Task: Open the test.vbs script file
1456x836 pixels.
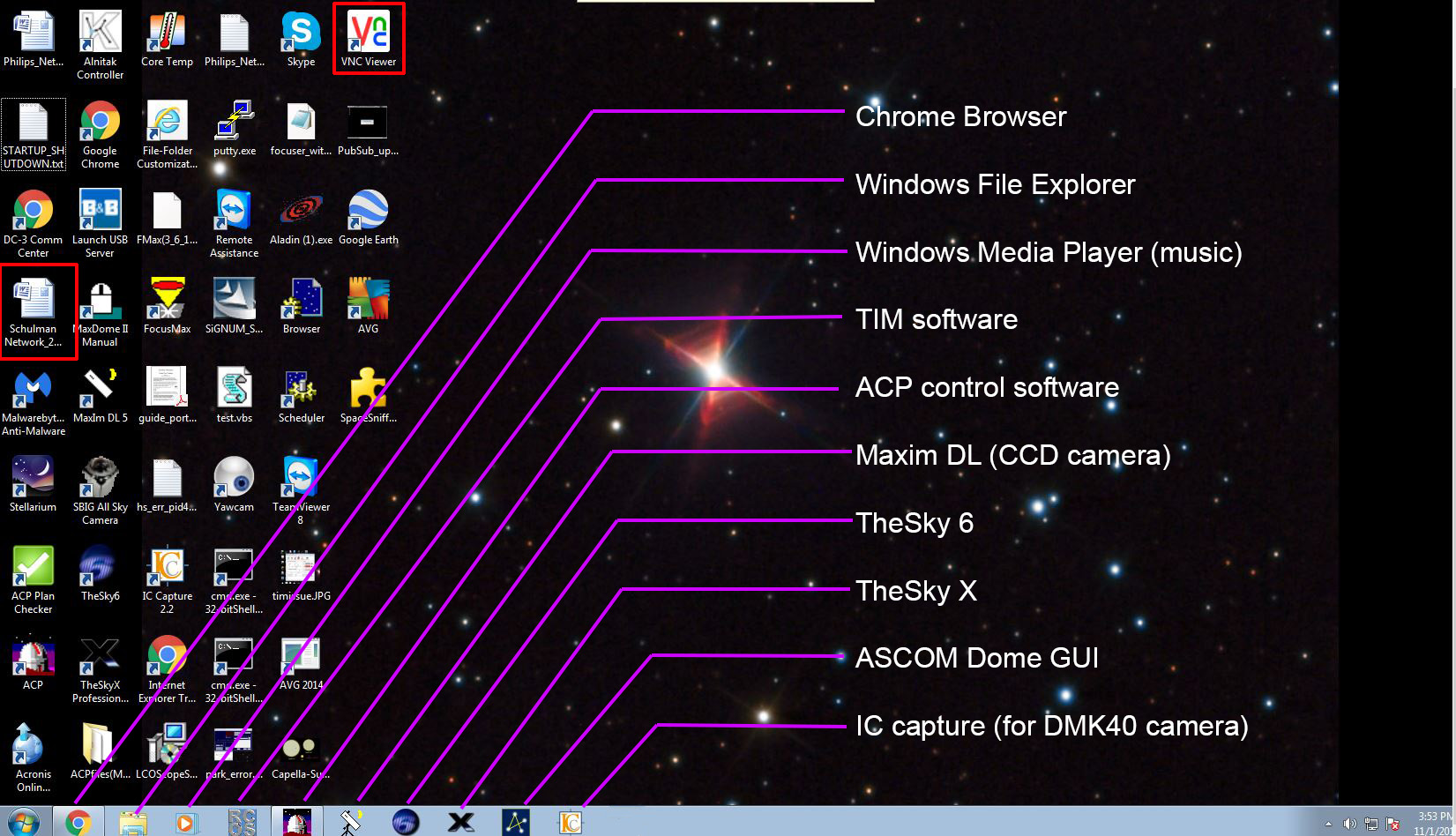Action: (x=234, y=395)
